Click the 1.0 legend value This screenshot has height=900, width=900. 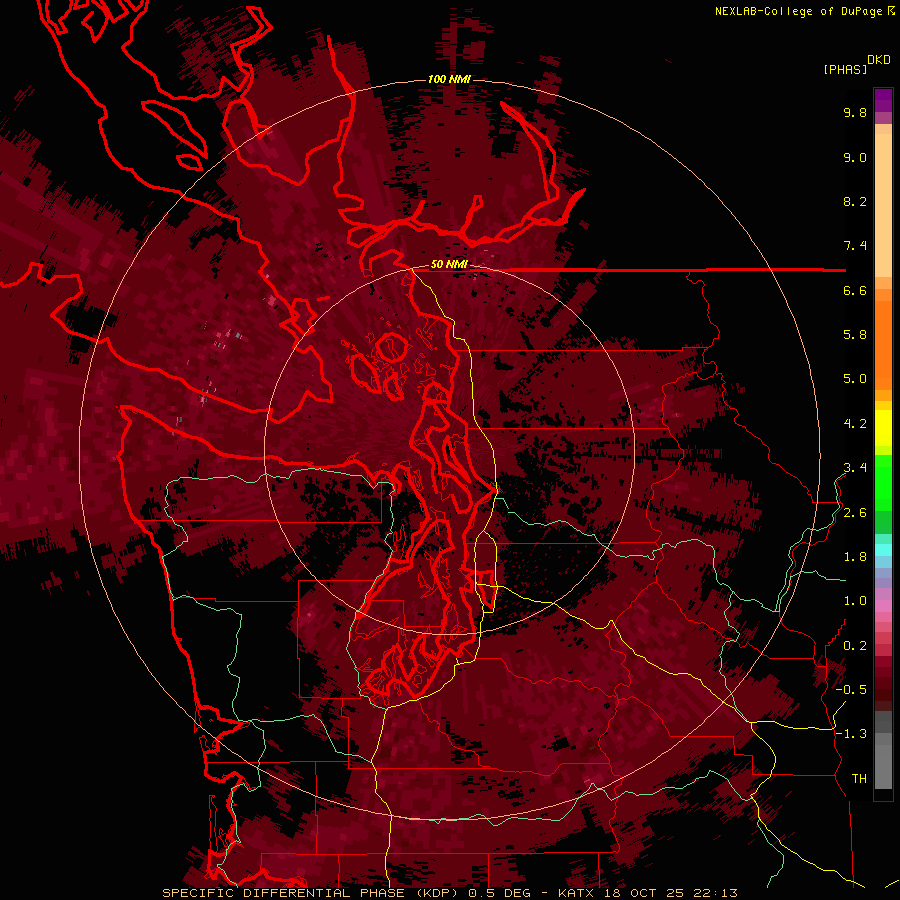pos(855,601)
